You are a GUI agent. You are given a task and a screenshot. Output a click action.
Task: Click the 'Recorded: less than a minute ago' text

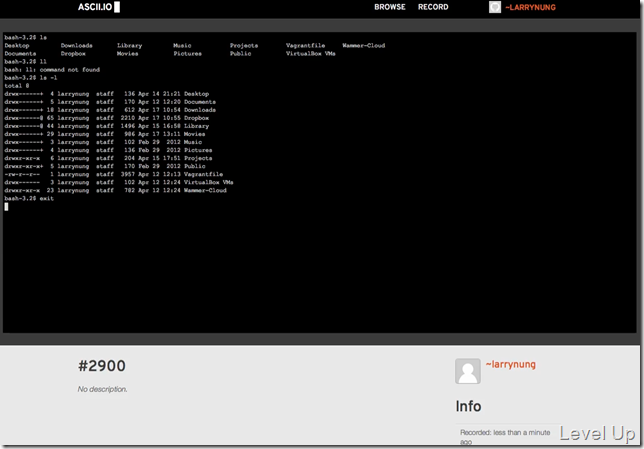(x=505, y=437)
